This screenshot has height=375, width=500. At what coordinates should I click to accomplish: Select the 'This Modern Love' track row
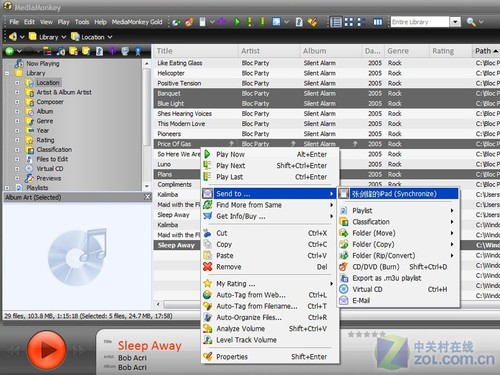point(326,124)
